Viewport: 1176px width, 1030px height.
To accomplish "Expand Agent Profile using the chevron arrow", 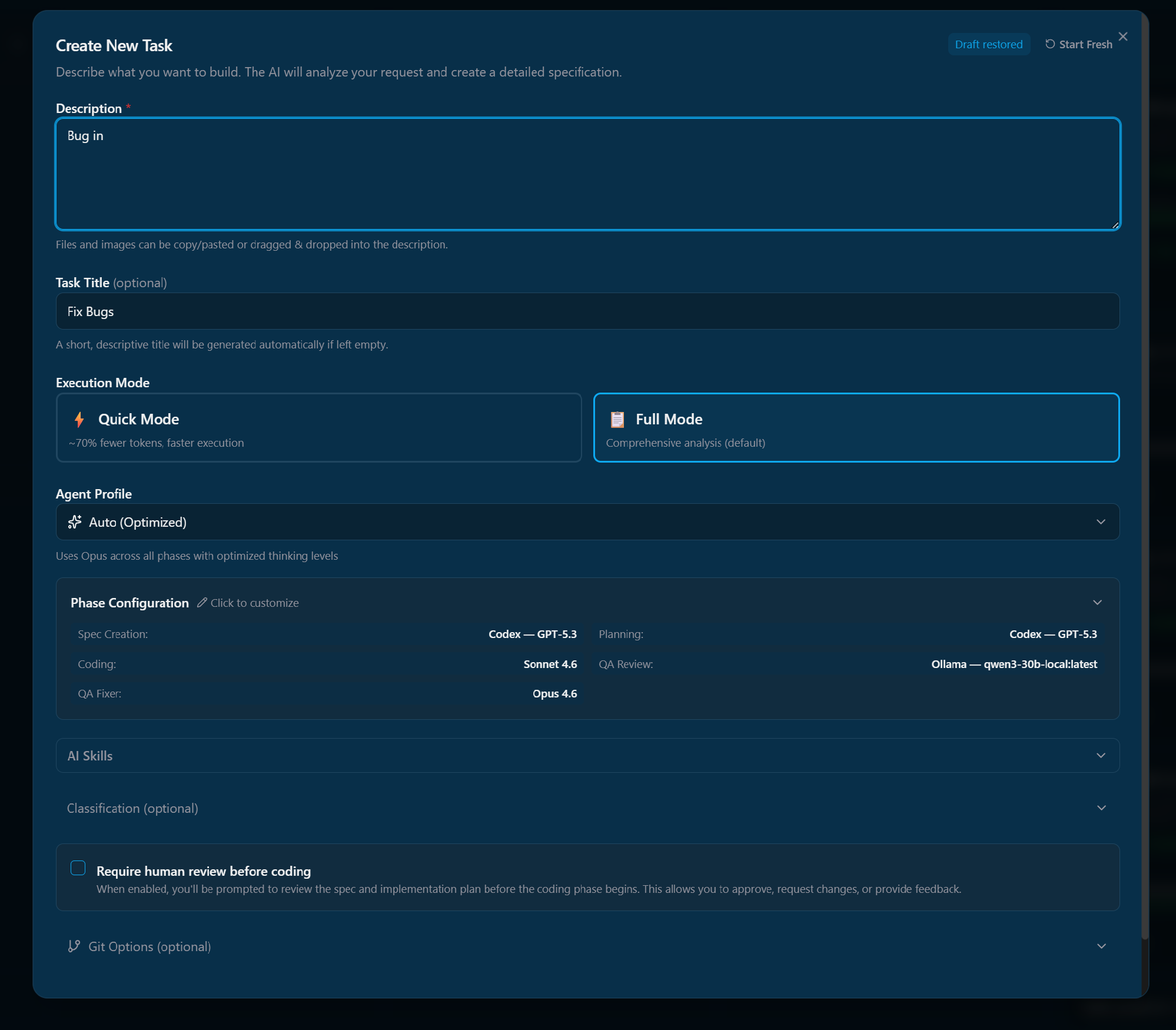I will pyautogui.click(x=1101, y=522).
